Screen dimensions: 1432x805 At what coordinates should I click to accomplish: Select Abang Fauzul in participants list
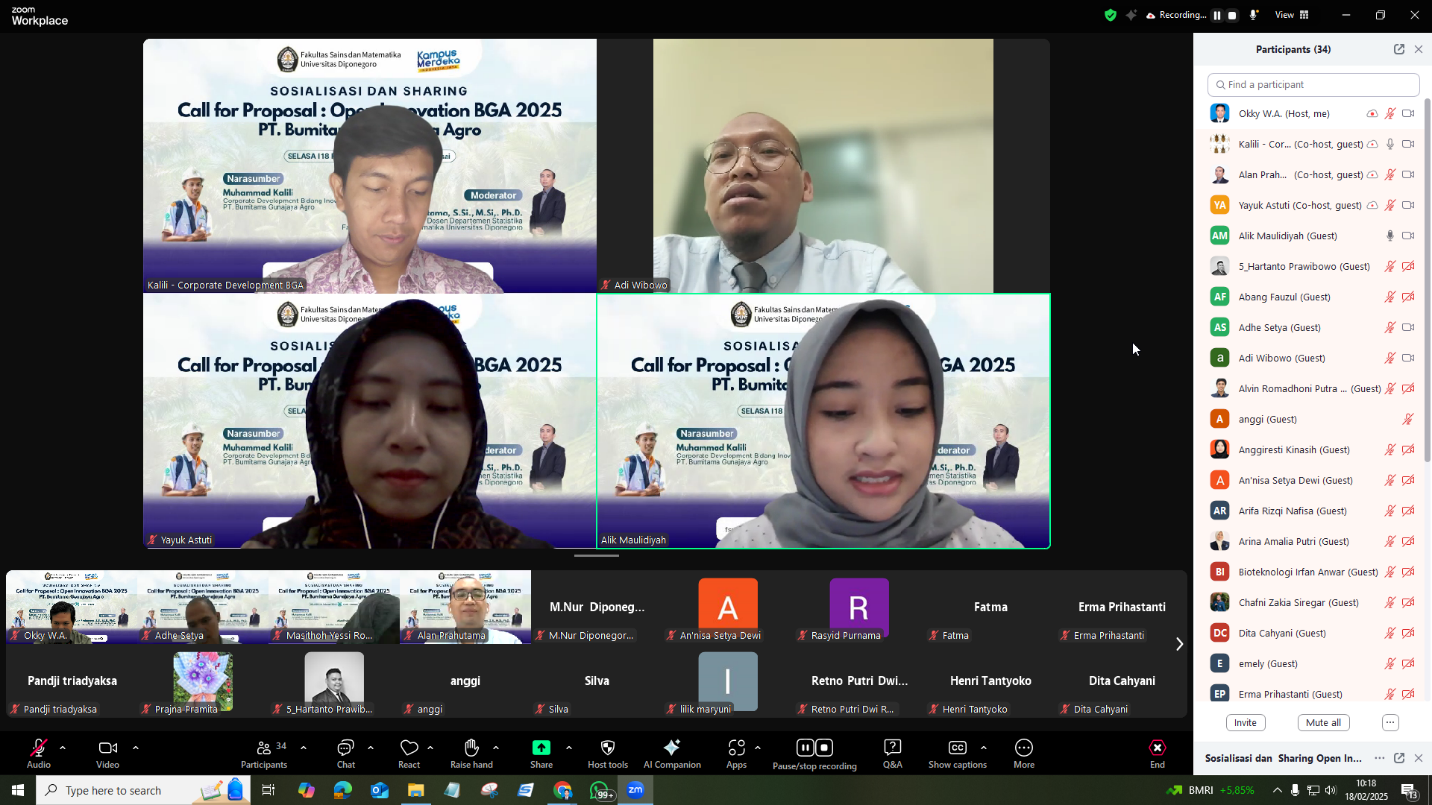1312,297
